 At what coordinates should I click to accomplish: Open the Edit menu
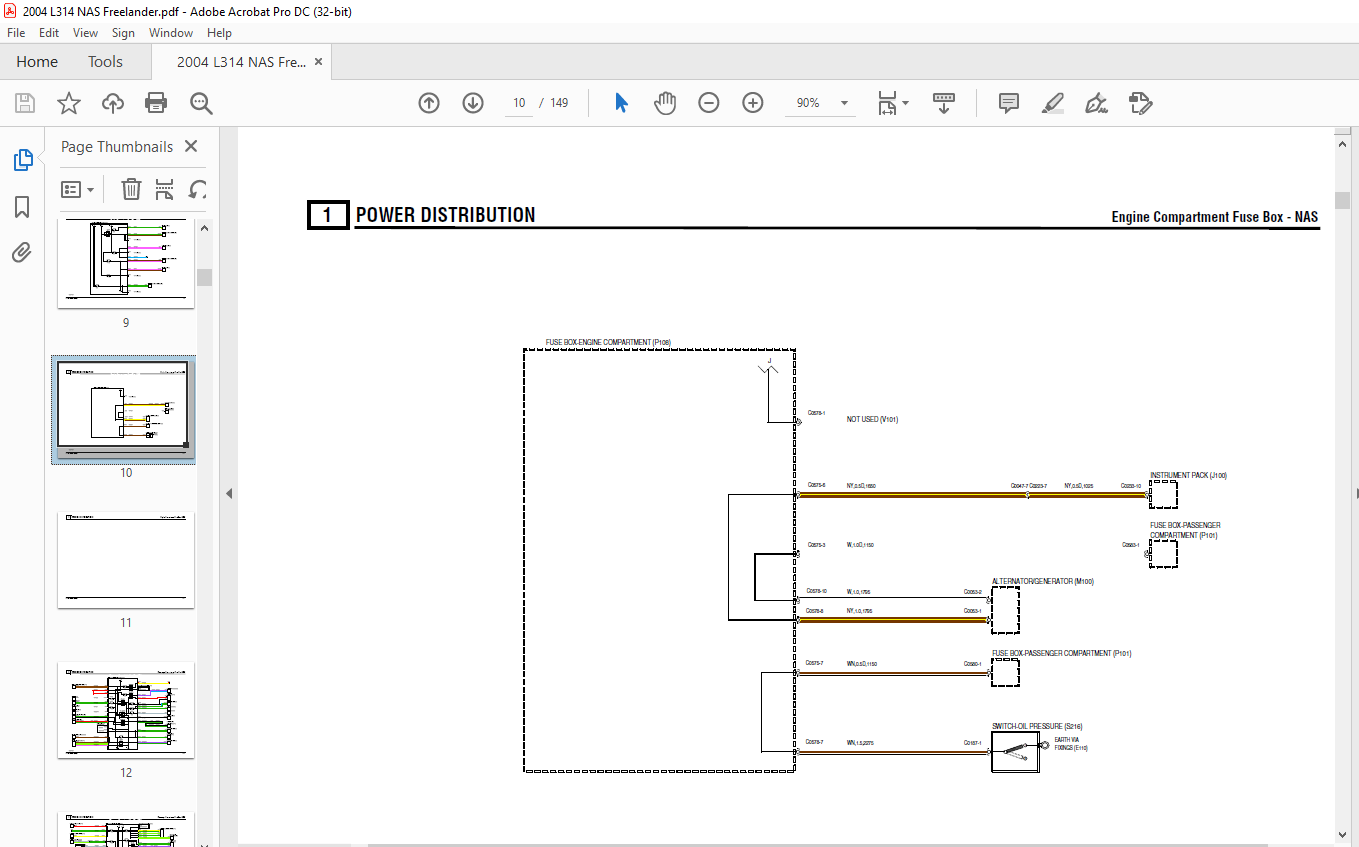click(49, 33)
